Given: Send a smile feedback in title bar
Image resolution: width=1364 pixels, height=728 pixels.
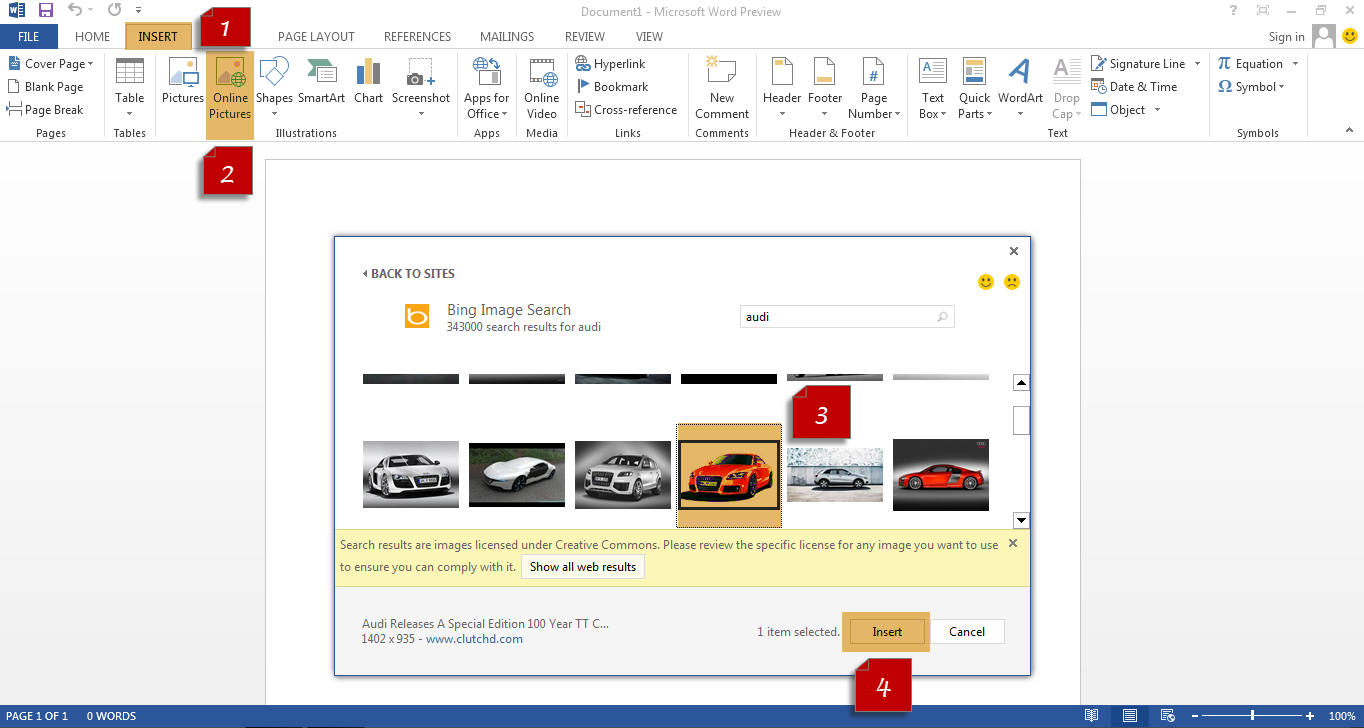Looking at the screenshot, I should [x=1350, y=36].
